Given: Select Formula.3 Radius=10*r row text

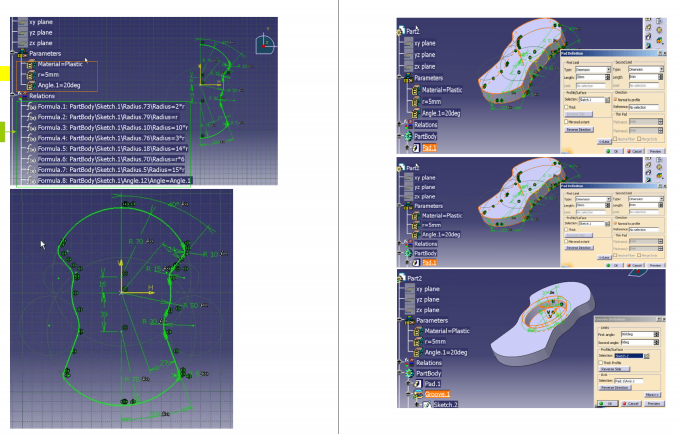Looking at the screenshot, I should click(x=113, y=128).
